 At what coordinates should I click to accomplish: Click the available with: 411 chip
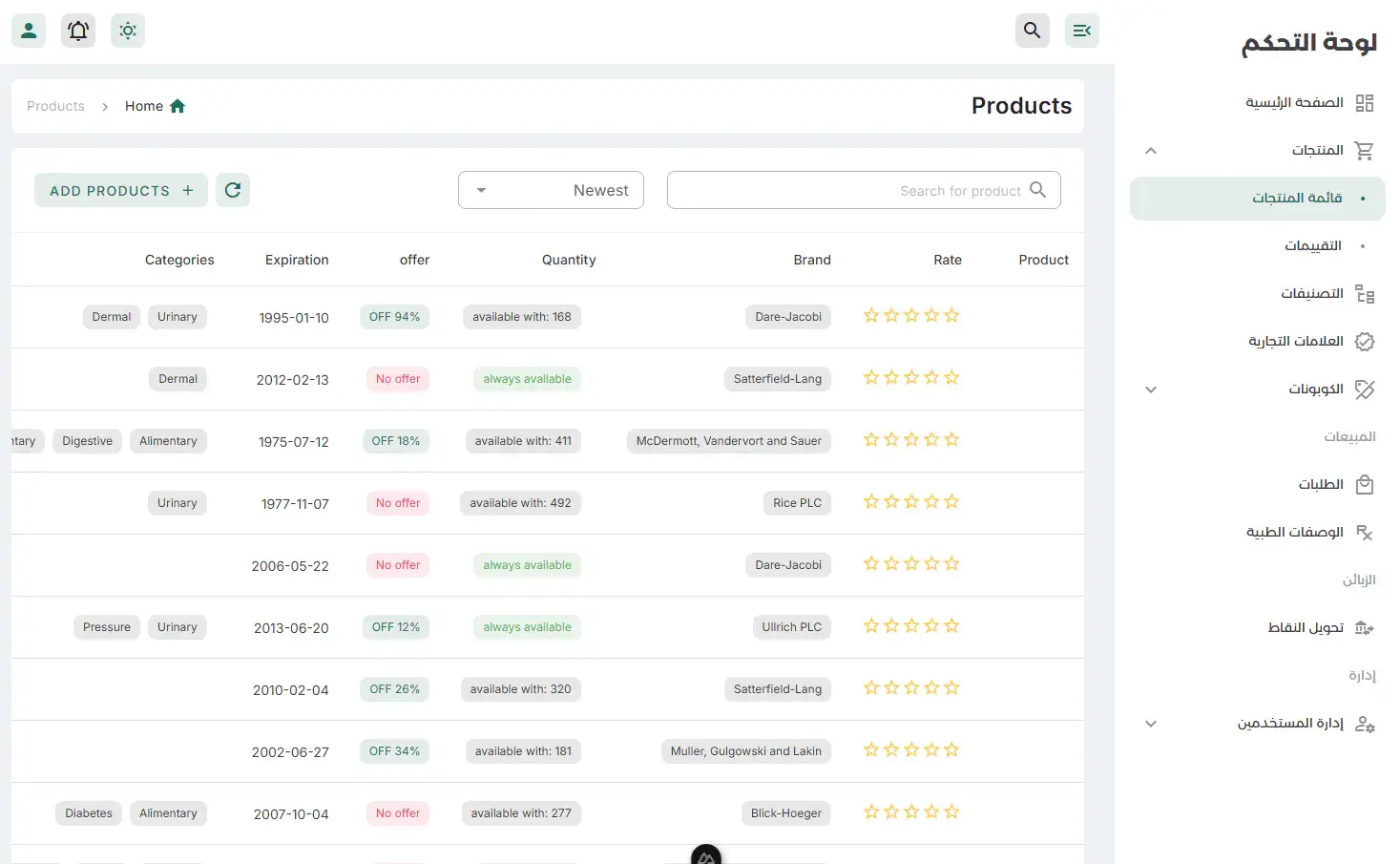click(523, 441)
